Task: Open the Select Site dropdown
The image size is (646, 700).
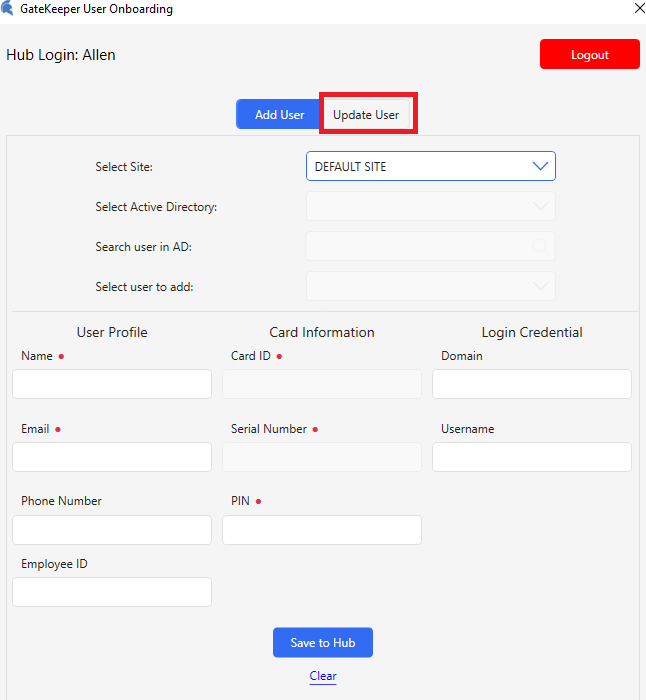Action: [x=430, y=166]
